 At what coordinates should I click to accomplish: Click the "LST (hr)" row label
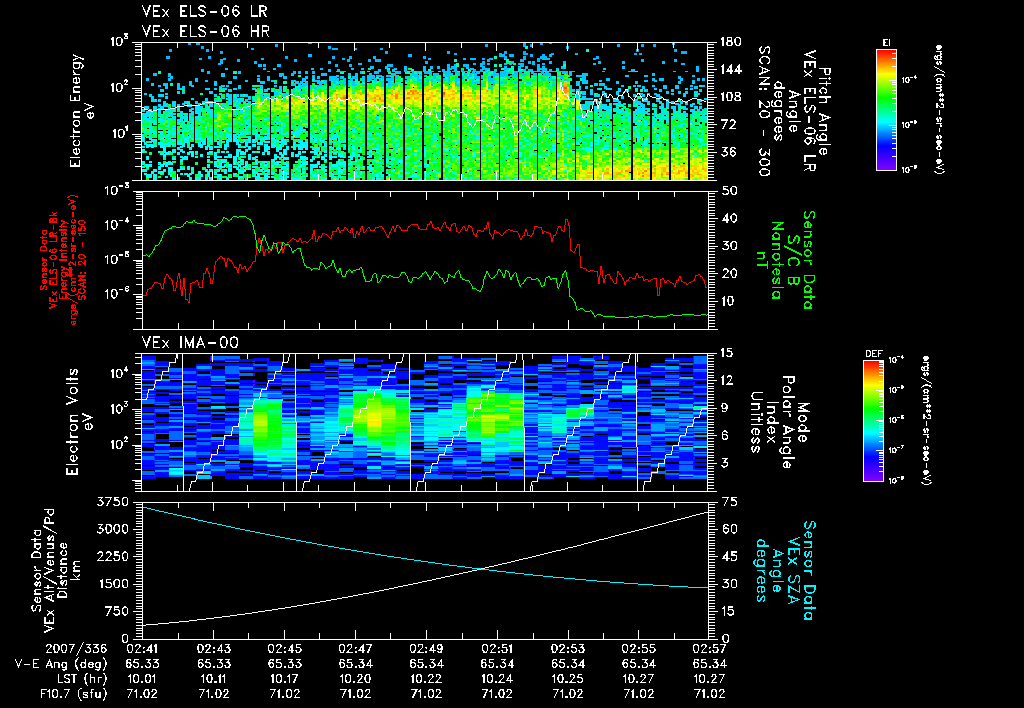80,679
